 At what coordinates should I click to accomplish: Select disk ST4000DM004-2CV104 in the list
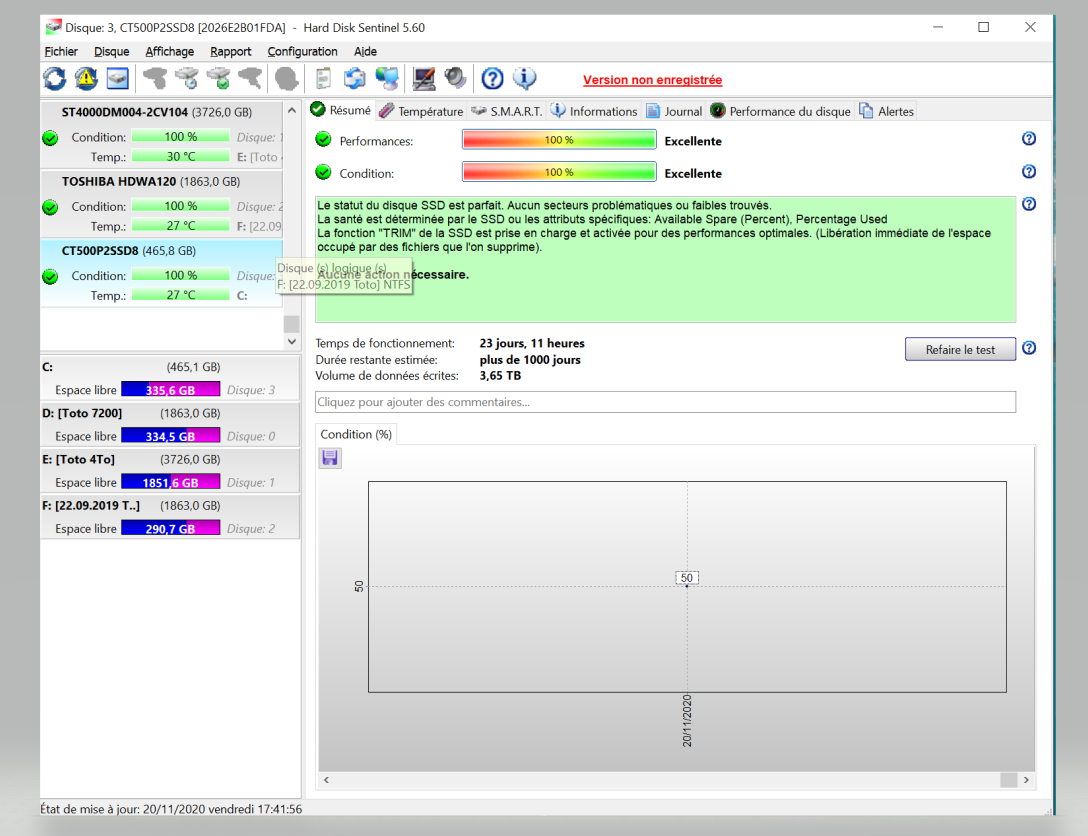pos(162,135)
